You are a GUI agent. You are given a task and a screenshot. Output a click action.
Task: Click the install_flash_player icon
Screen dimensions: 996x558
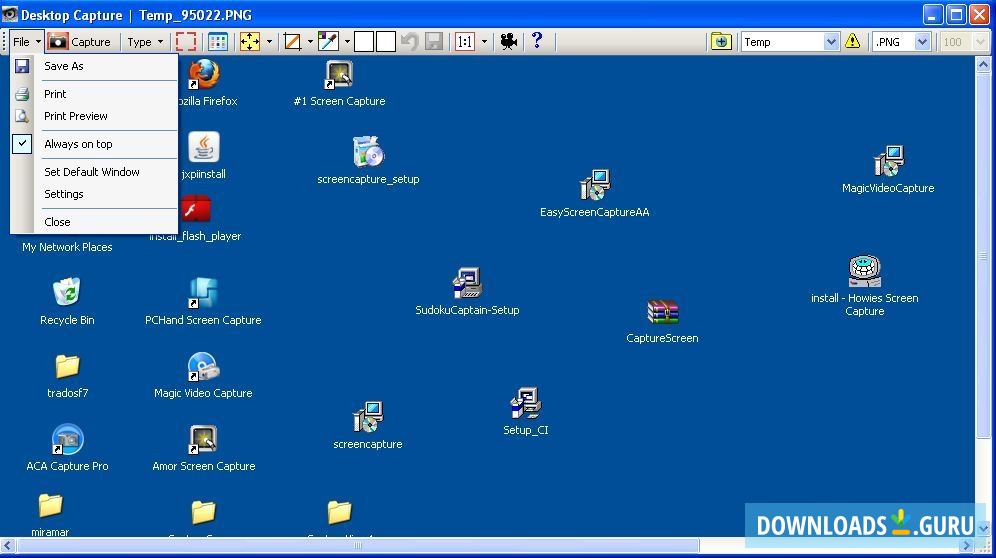click(x=195, y=208)
